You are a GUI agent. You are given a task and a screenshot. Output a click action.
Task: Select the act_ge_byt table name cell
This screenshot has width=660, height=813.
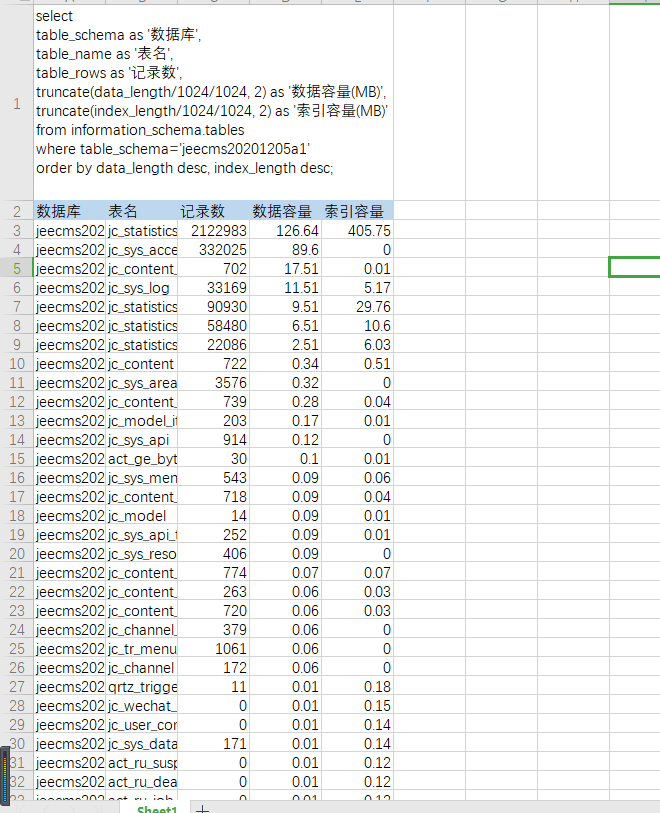[x=142, y=458]
